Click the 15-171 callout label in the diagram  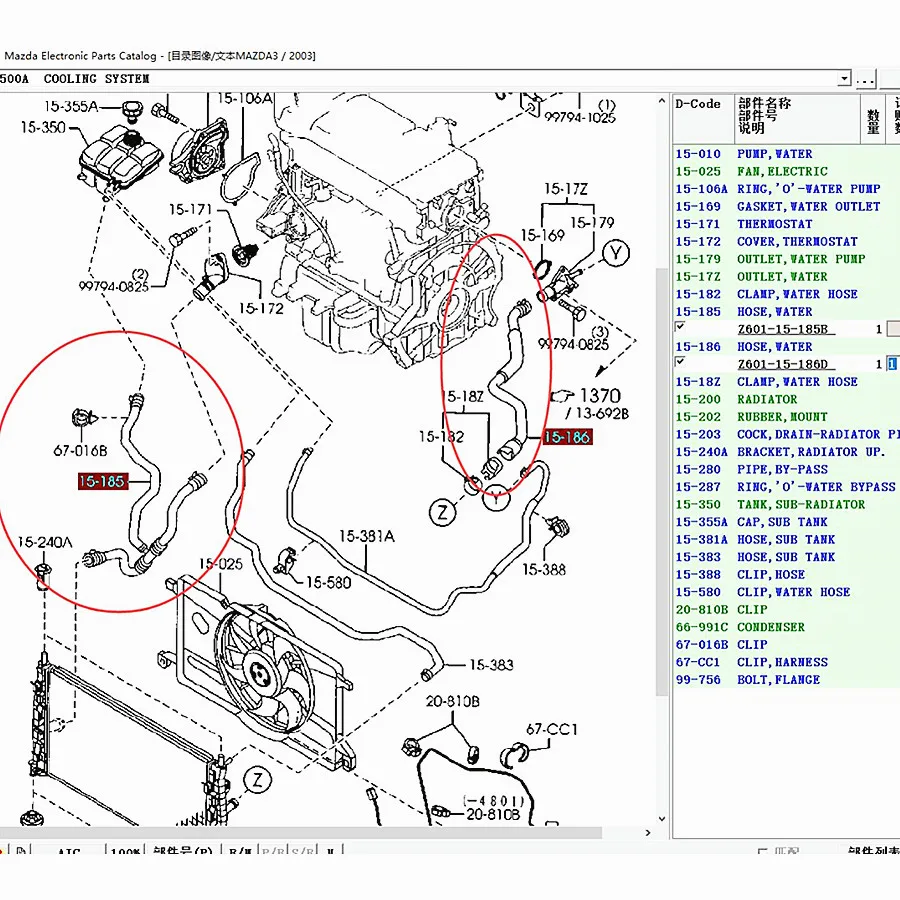click(191, 210)
